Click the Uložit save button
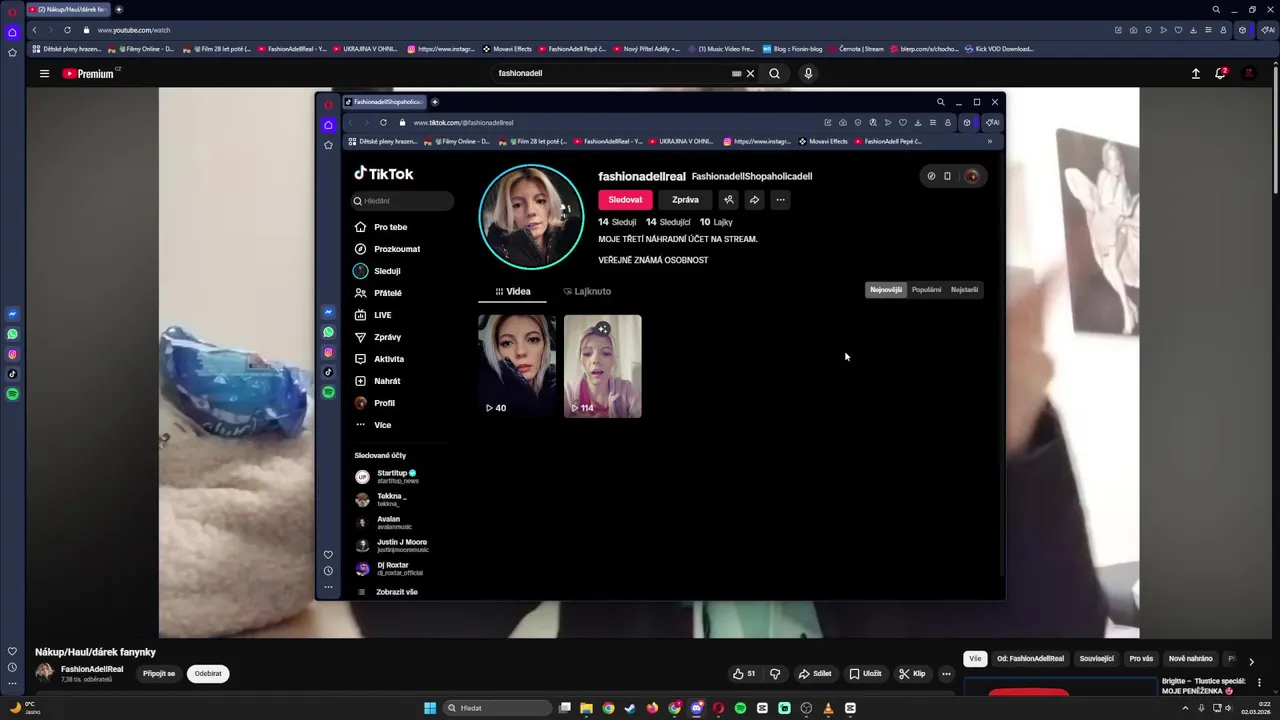Image resolution: width=1280 pixels, height=720 pixels. (865, 674)
